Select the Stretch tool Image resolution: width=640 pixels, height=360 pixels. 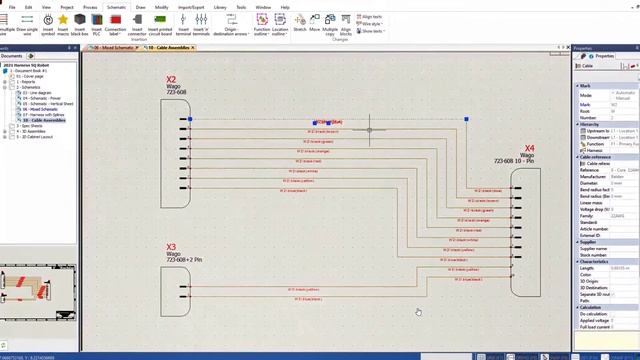300,22
